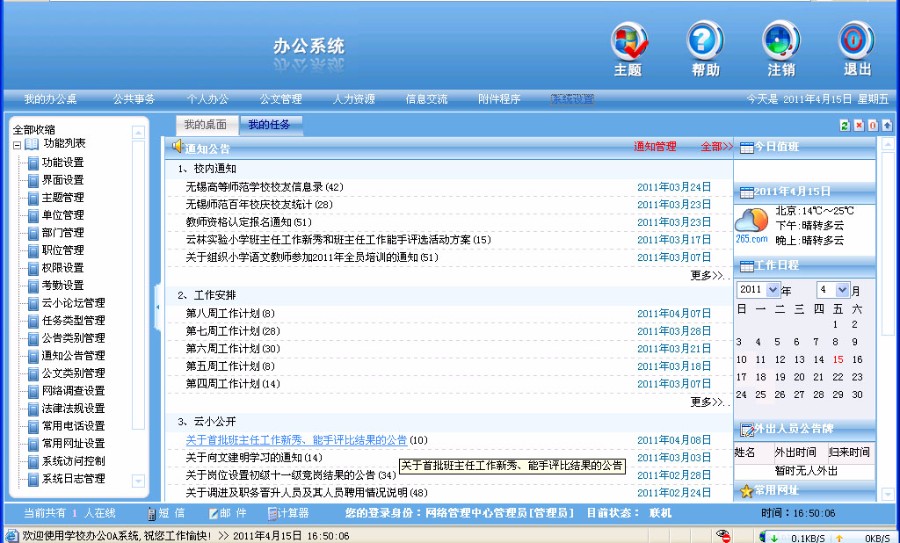The width and height of the screenshot is (900, 543).
Task: Open 系统设置 menu
Action: tap(572, 99)
